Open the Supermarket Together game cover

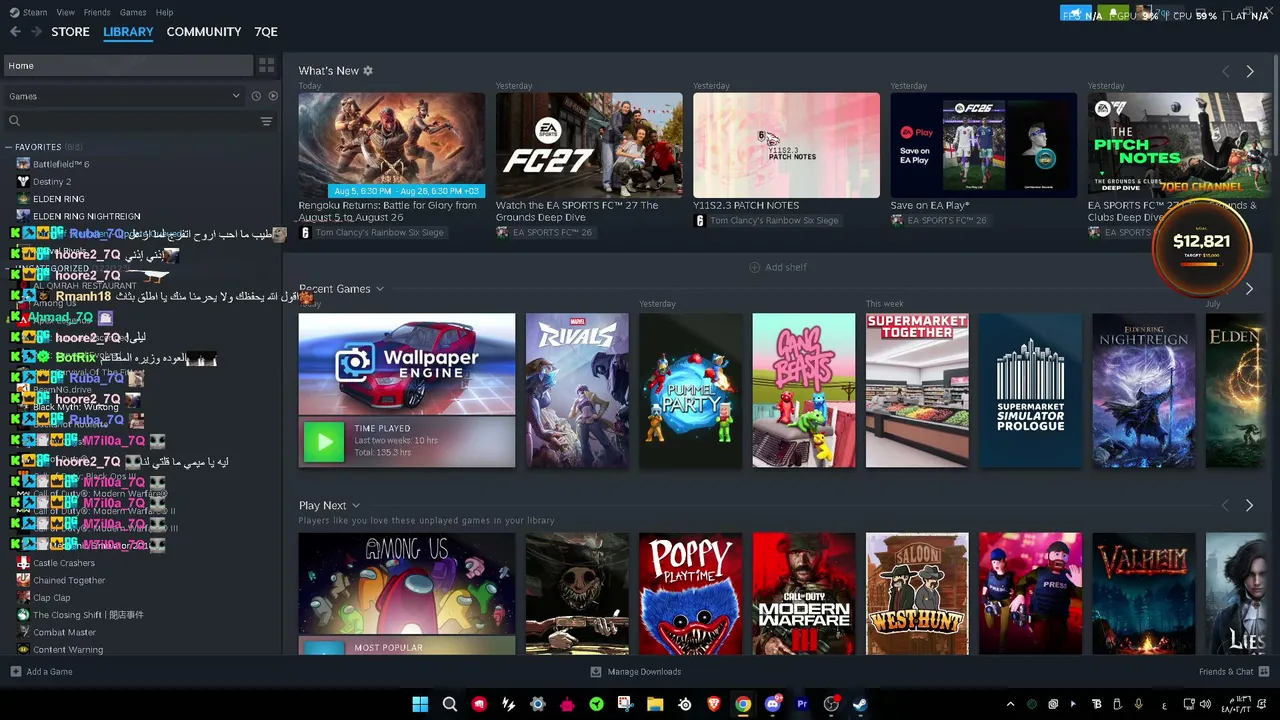[x=917, y=390]
